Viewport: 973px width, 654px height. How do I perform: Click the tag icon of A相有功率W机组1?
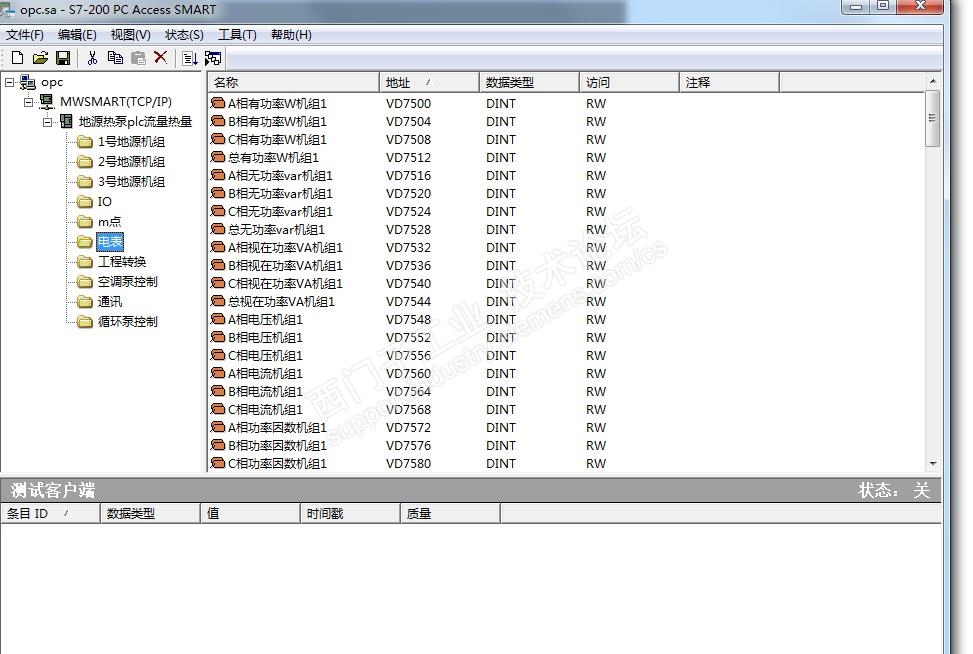tap(218, 103)
